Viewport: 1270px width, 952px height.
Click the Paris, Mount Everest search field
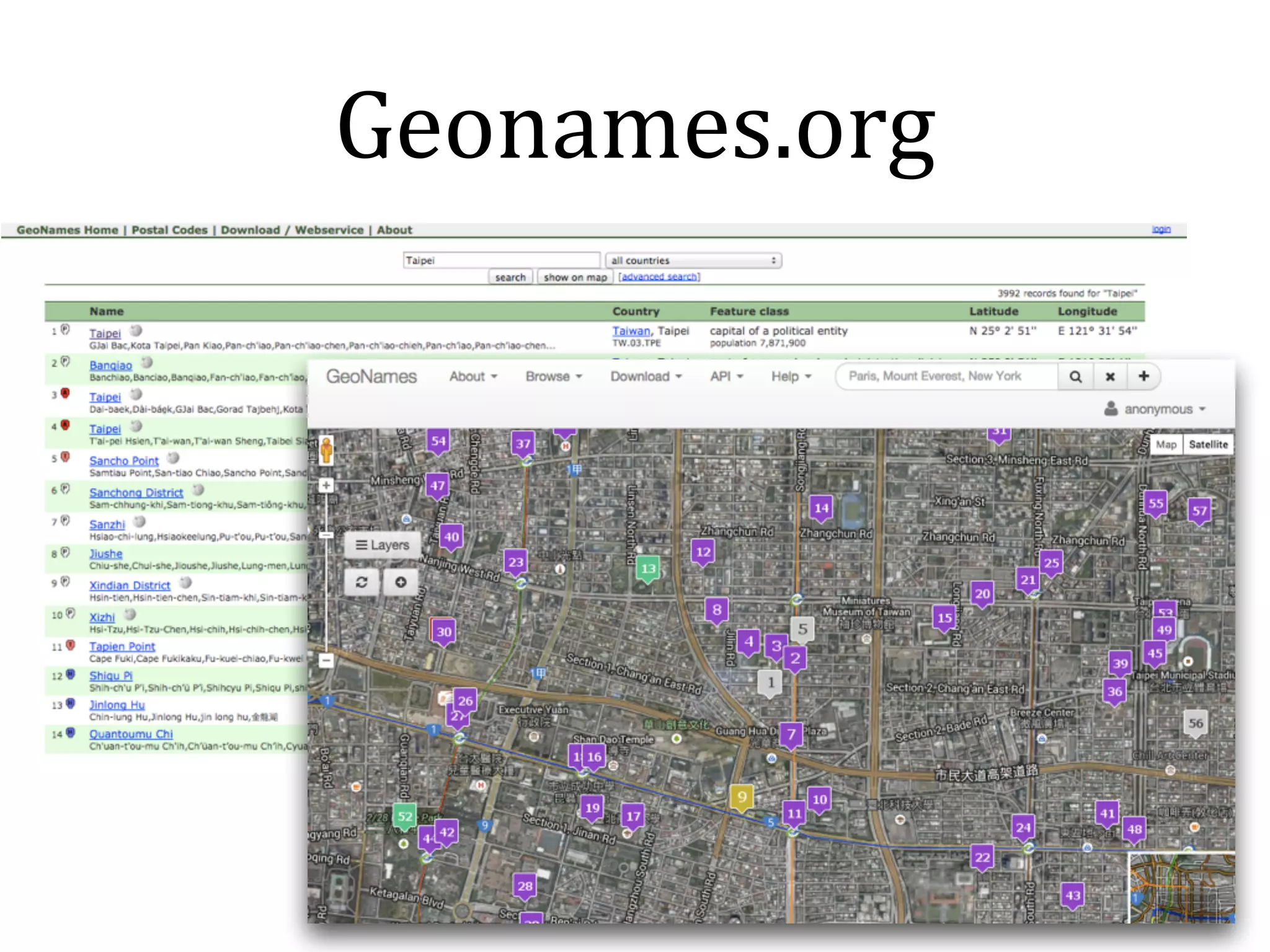(946, 376)
